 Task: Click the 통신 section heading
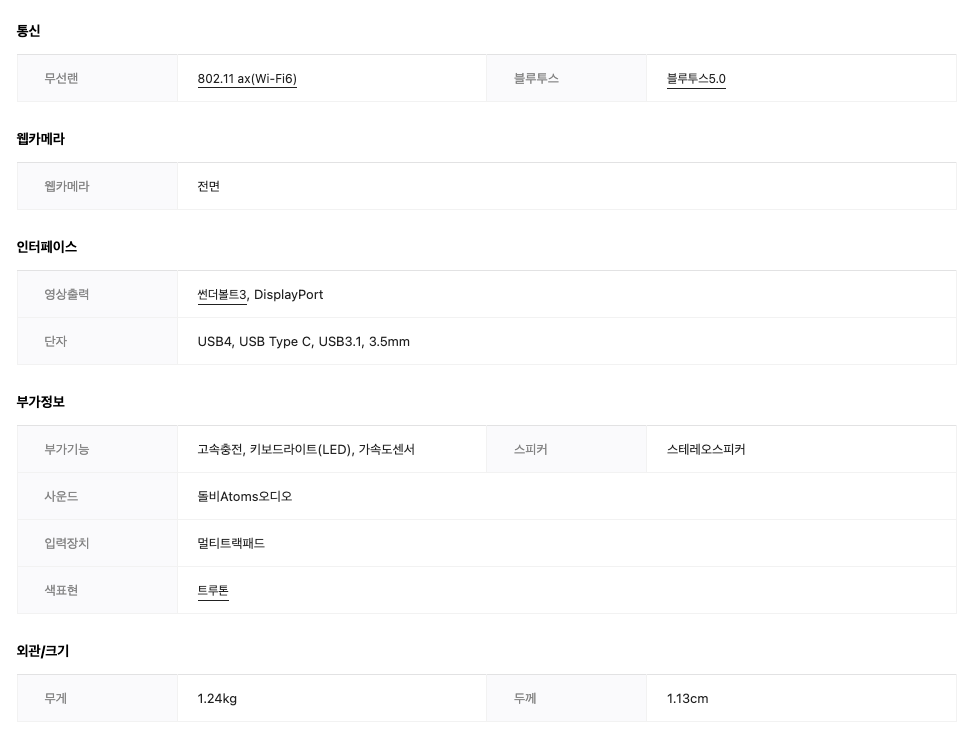coord(29,31)
